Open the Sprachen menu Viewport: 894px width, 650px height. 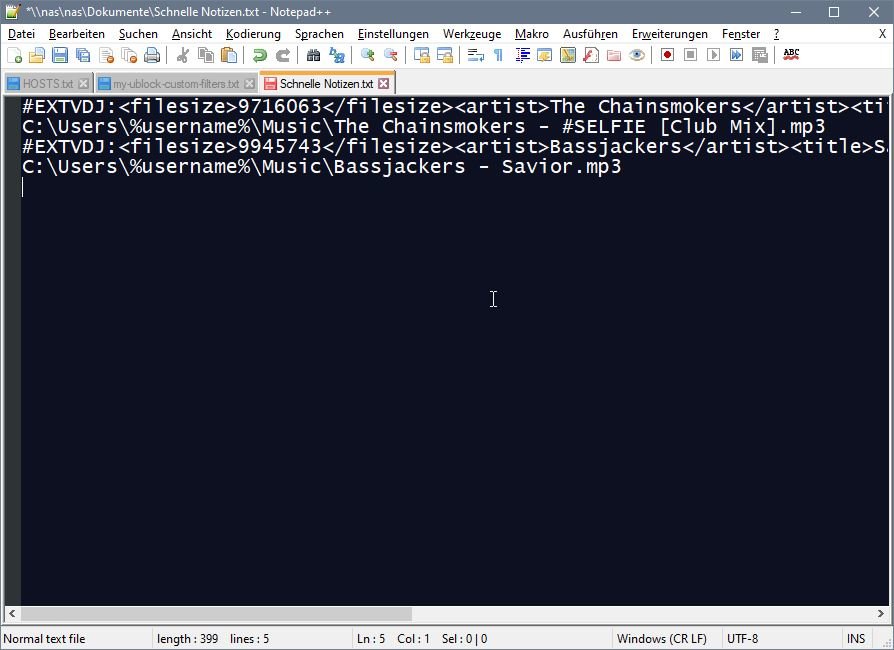(x=319, y=34)
